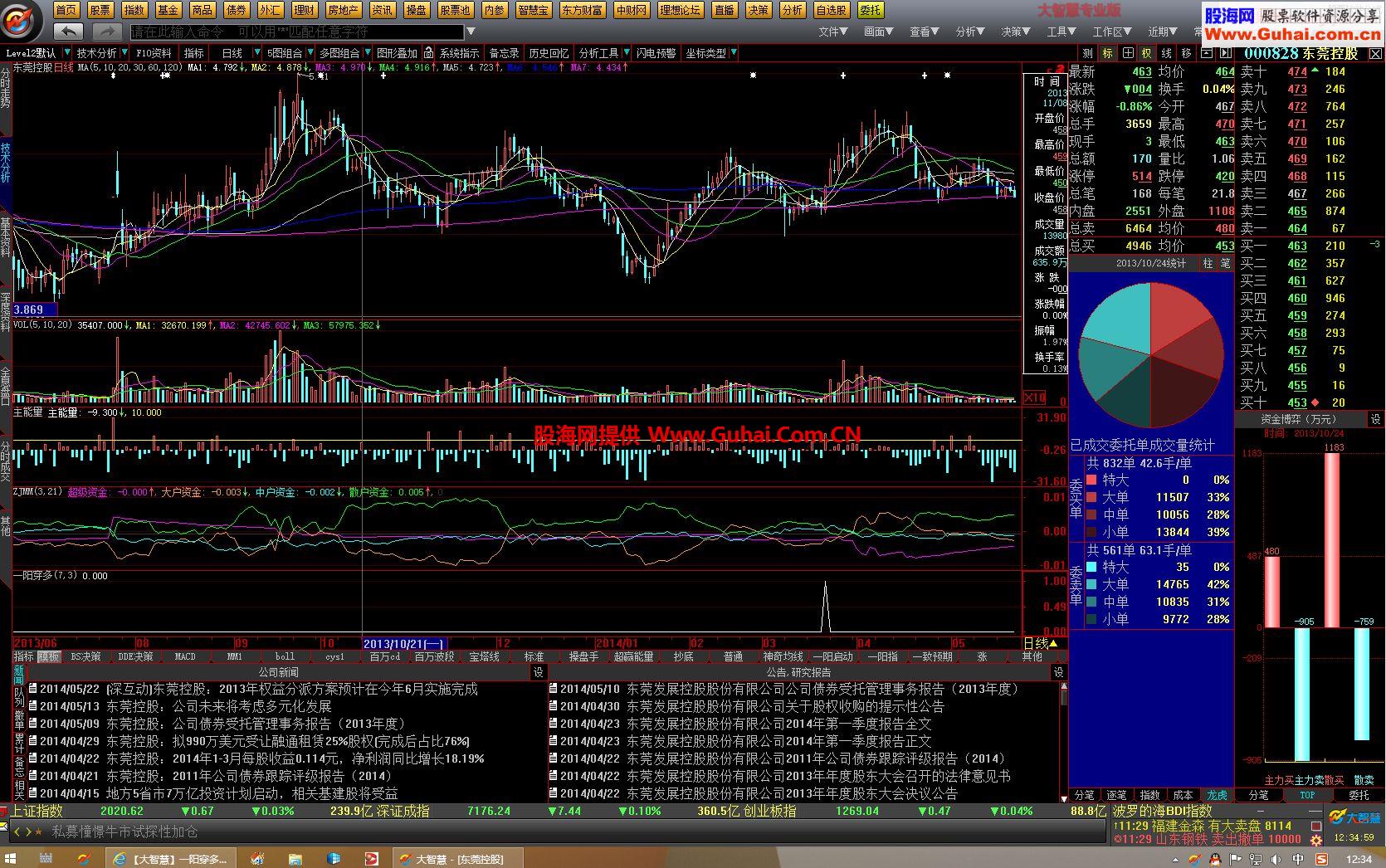Open the 商品 commodities button

[x=203, y=10]
